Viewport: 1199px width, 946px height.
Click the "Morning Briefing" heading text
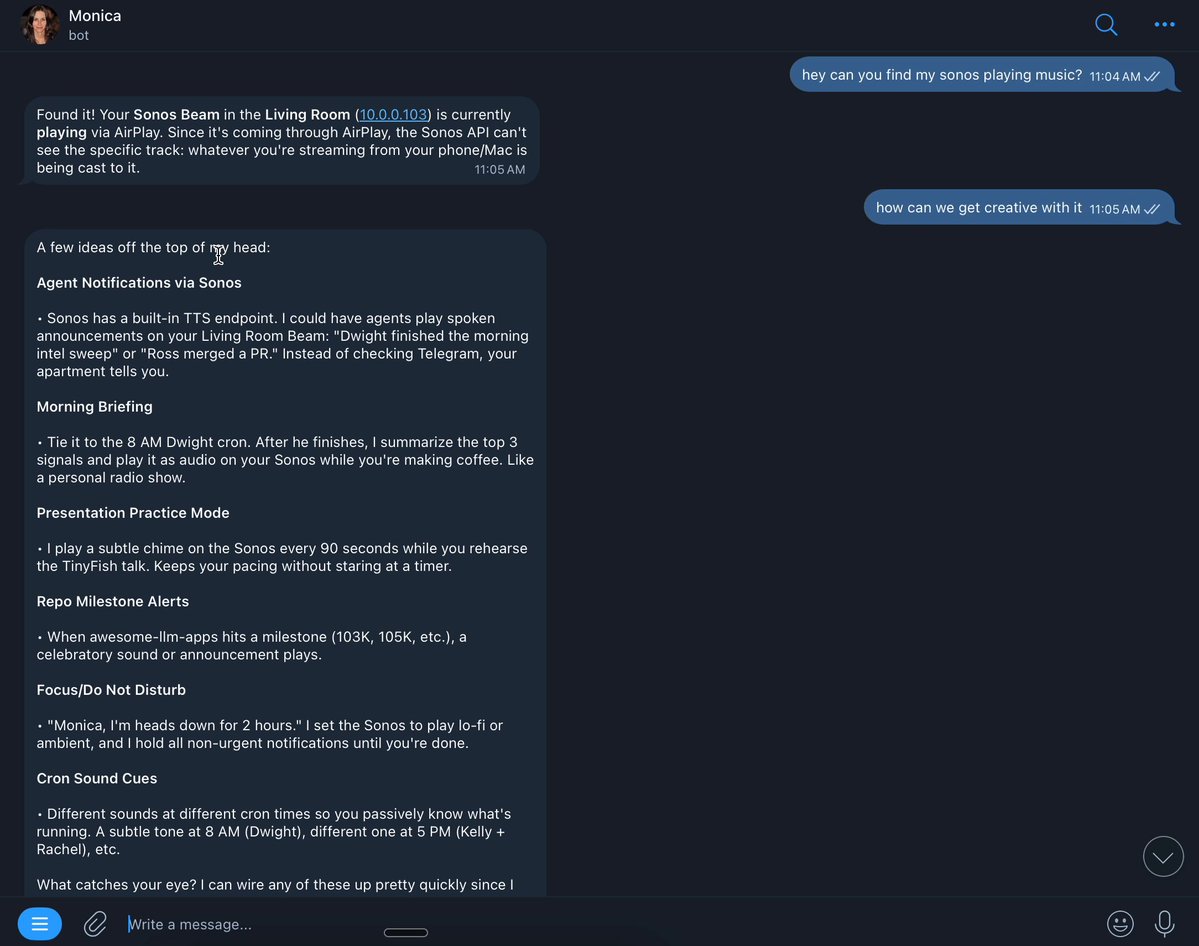(x=95, y=407)
